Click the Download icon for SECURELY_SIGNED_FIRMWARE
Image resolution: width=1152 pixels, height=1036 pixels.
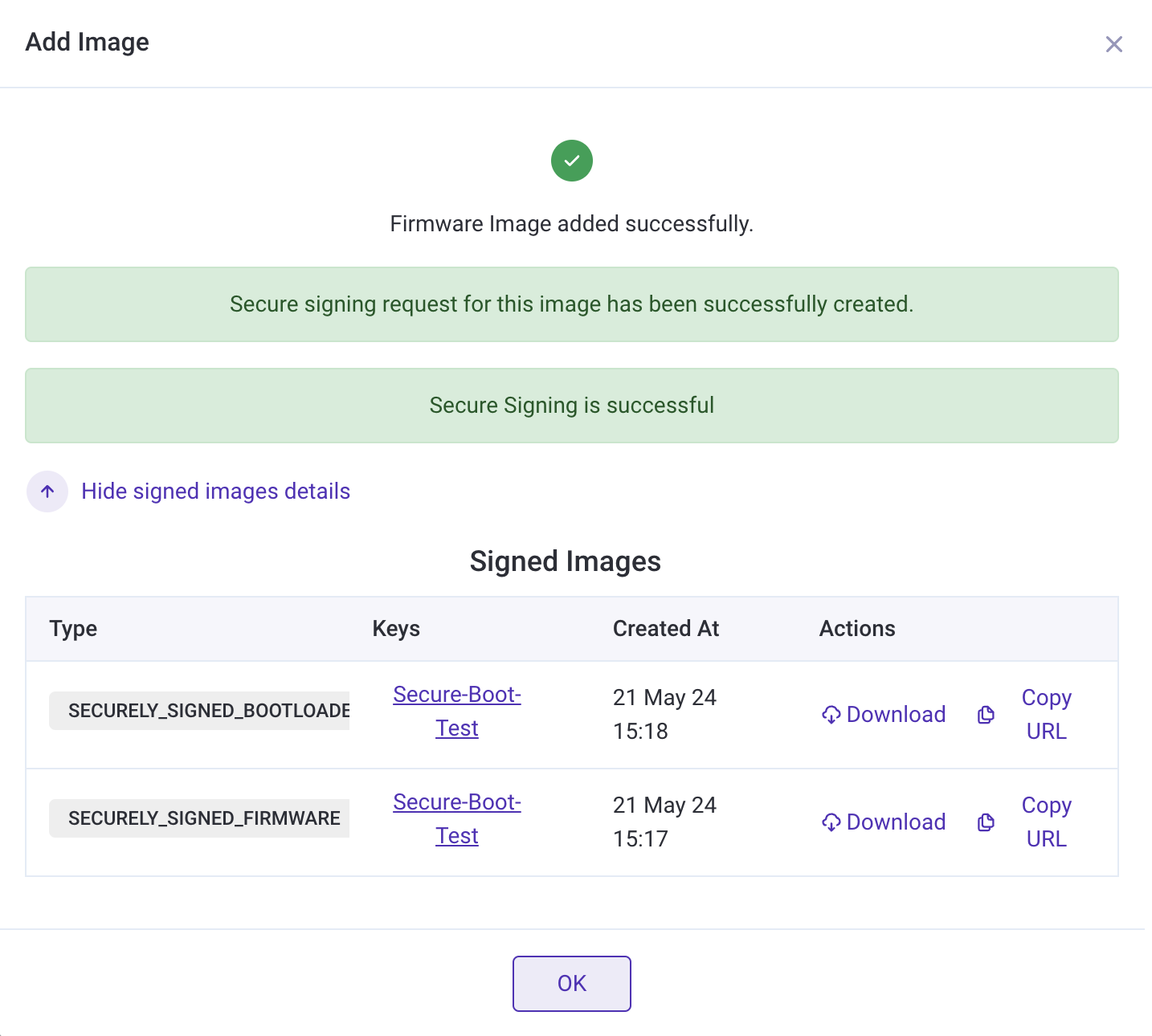pyautogui.click(x=831, y=822)
